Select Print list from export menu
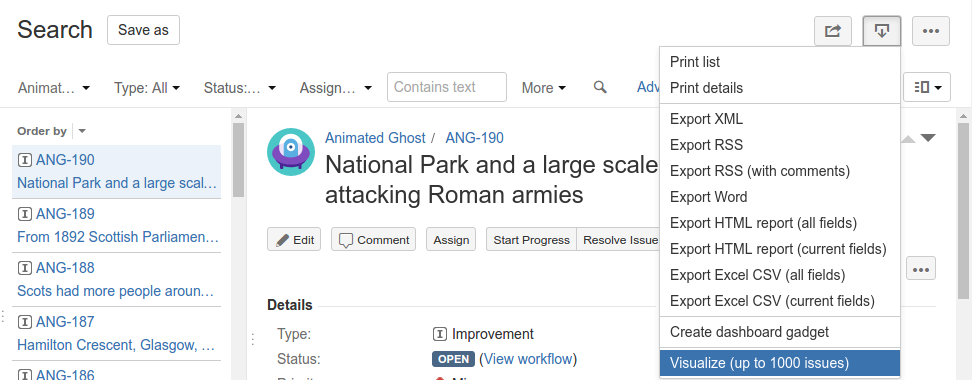 click(780, 62)
